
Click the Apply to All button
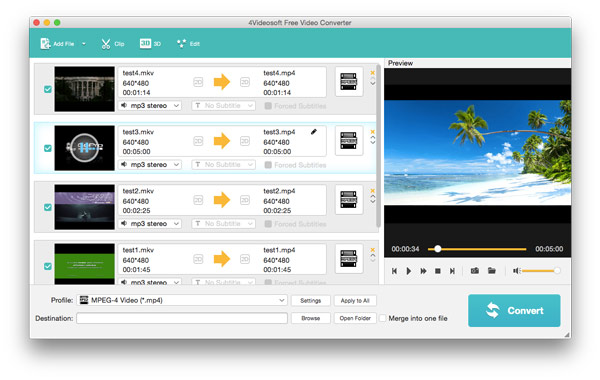355,300
